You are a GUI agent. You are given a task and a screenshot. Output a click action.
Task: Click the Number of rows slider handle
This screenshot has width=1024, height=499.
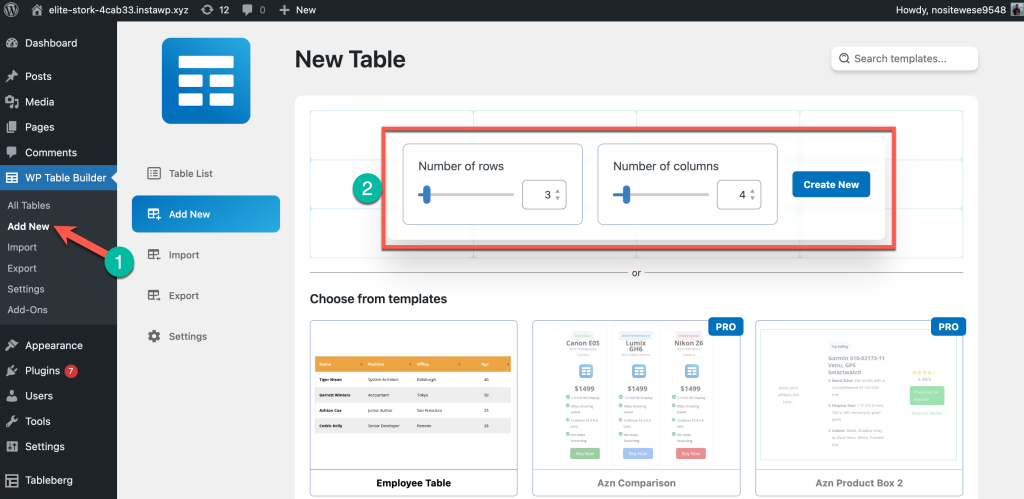(x=426, y=195)
